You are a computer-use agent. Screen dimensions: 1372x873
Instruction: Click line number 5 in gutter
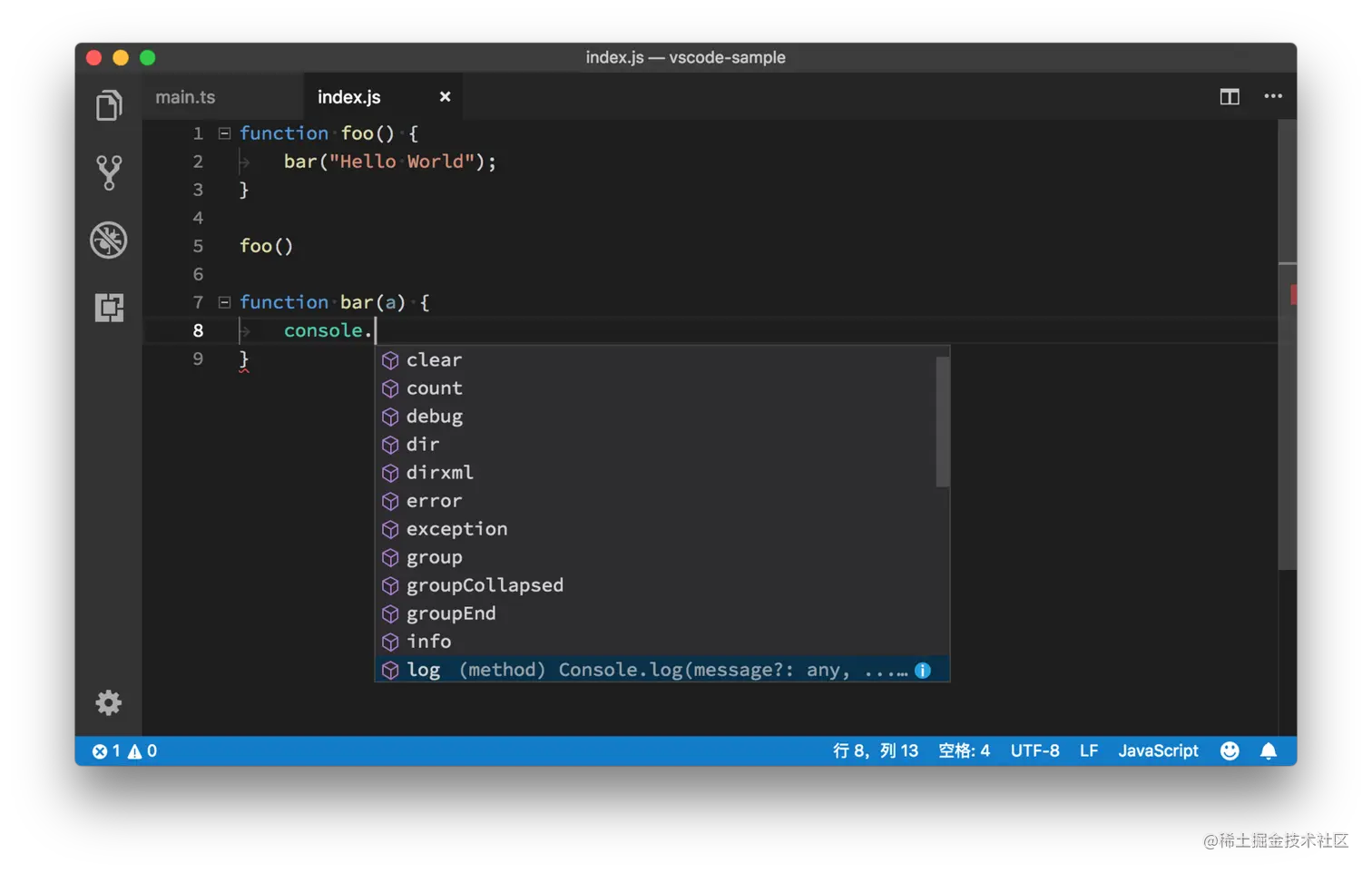point(198,246)
